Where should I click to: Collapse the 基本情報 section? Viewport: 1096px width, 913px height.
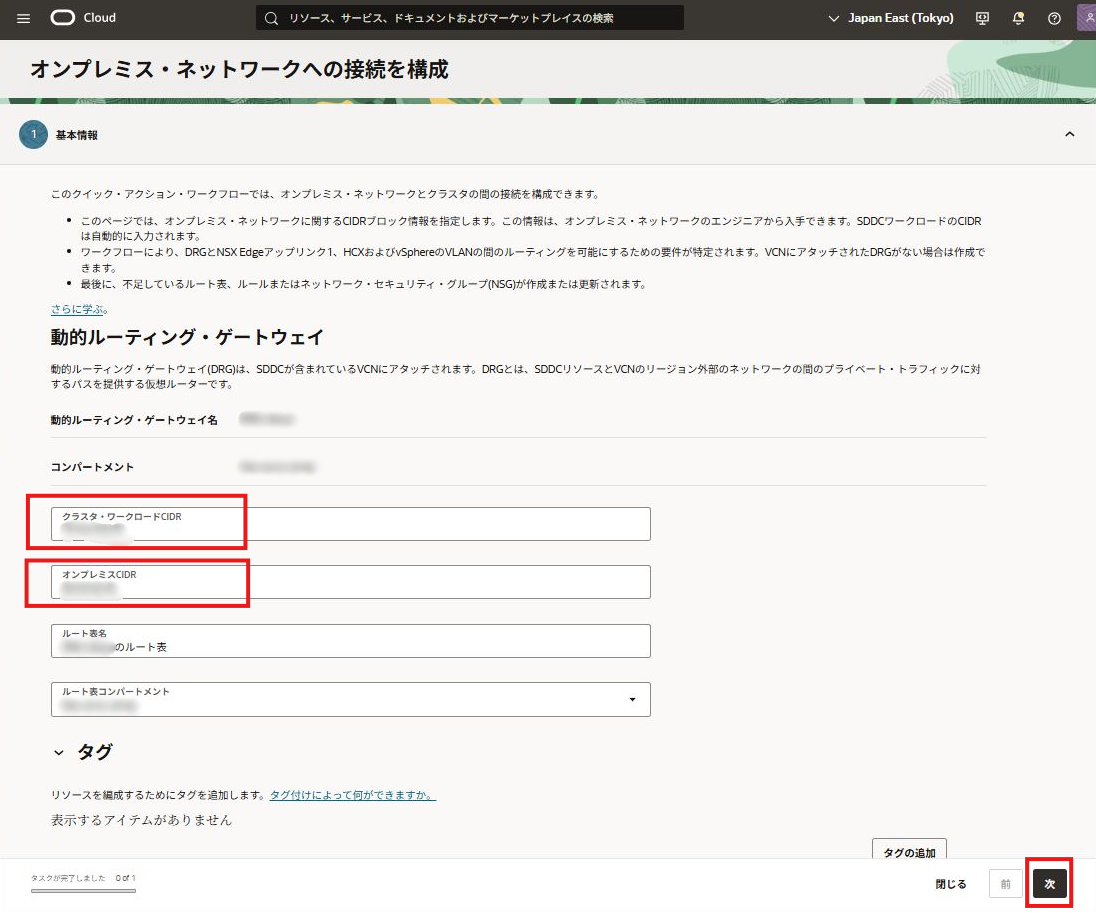pos(1069,134)
